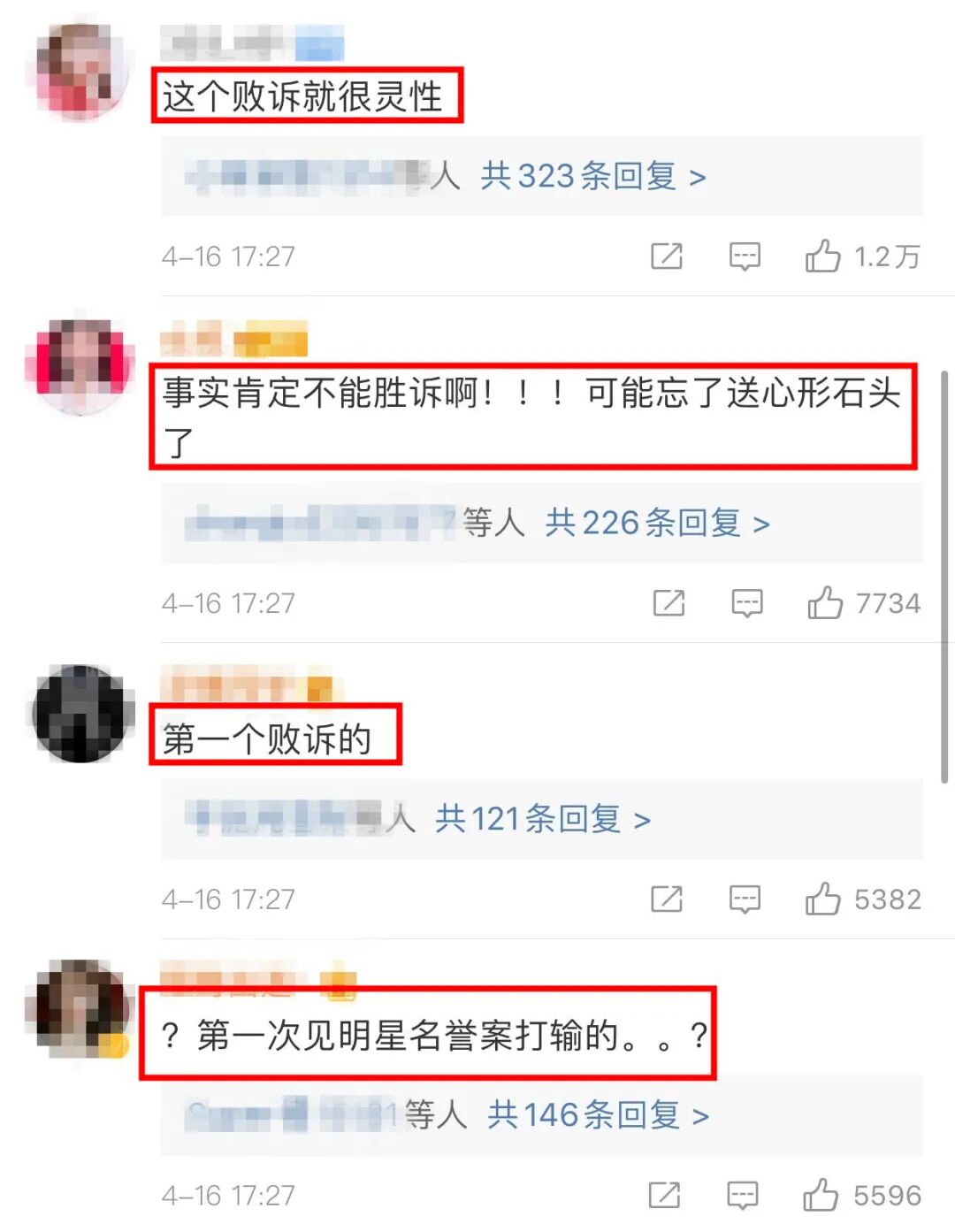955x1232 pixels.
Task: Click the vertical scrollbar on right edge
Action: (944, 577)
